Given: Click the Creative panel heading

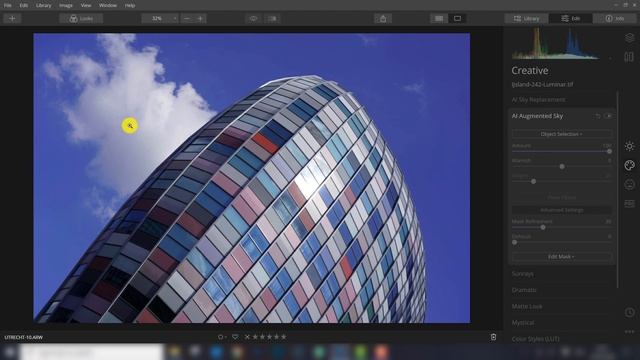Looking at the screenshot, I should click(x=530, y=71).
